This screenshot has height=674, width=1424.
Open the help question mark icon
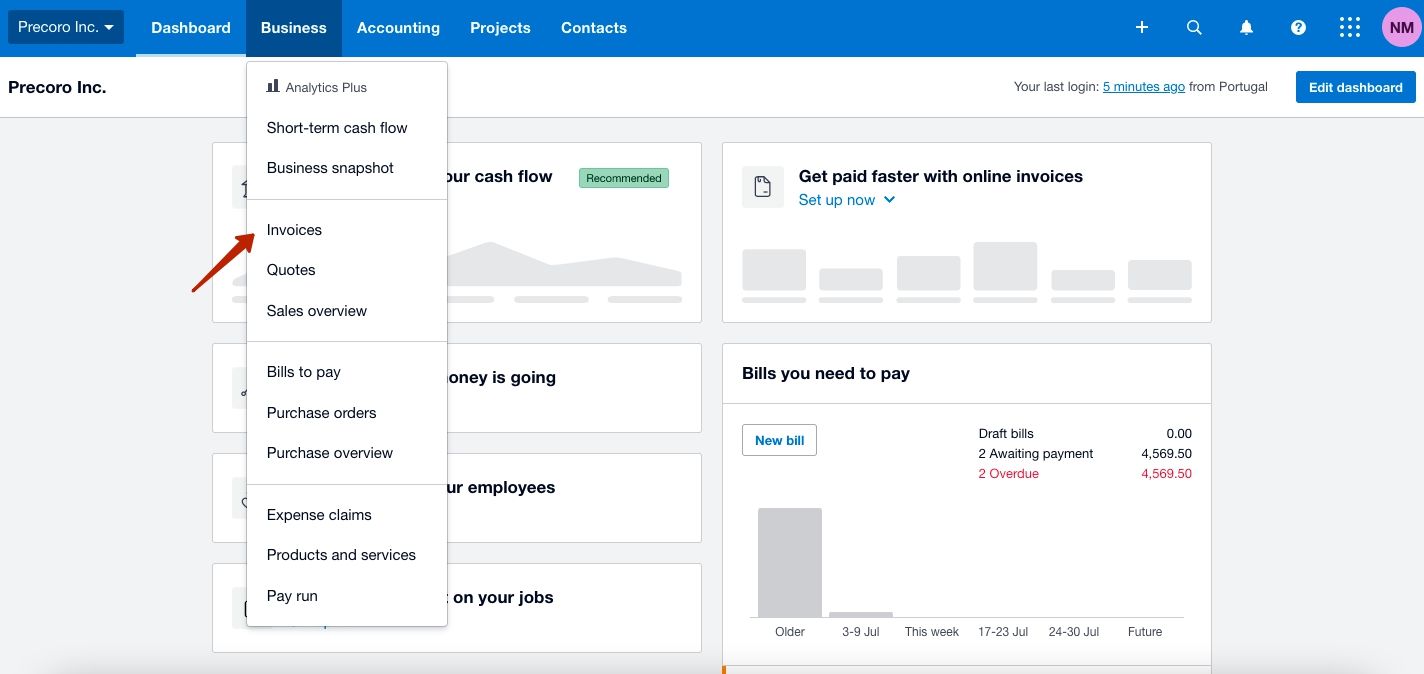pyautogui.click(x=1298, y=27)
